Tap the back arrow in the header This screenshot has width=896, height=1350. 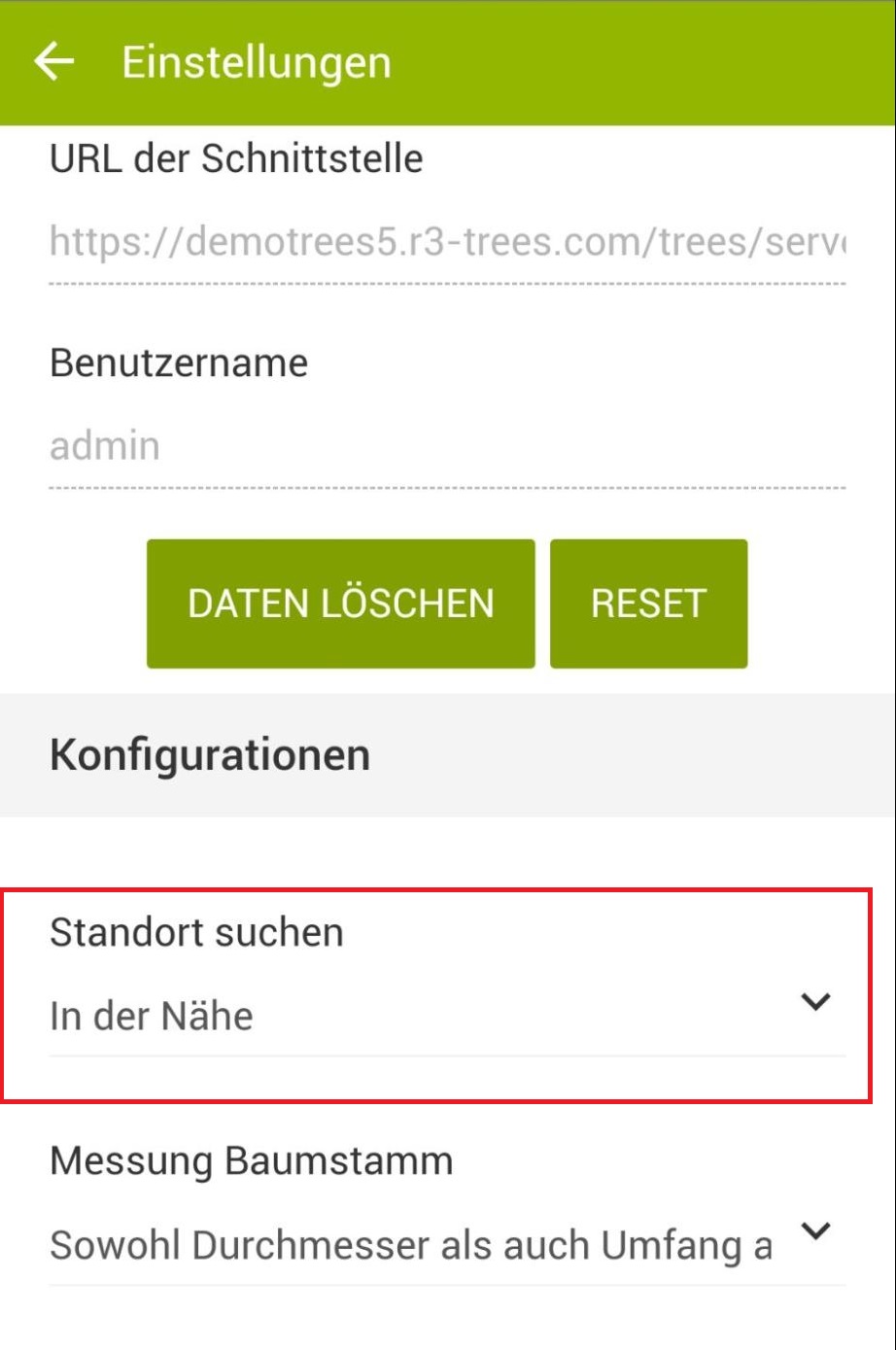54,62
